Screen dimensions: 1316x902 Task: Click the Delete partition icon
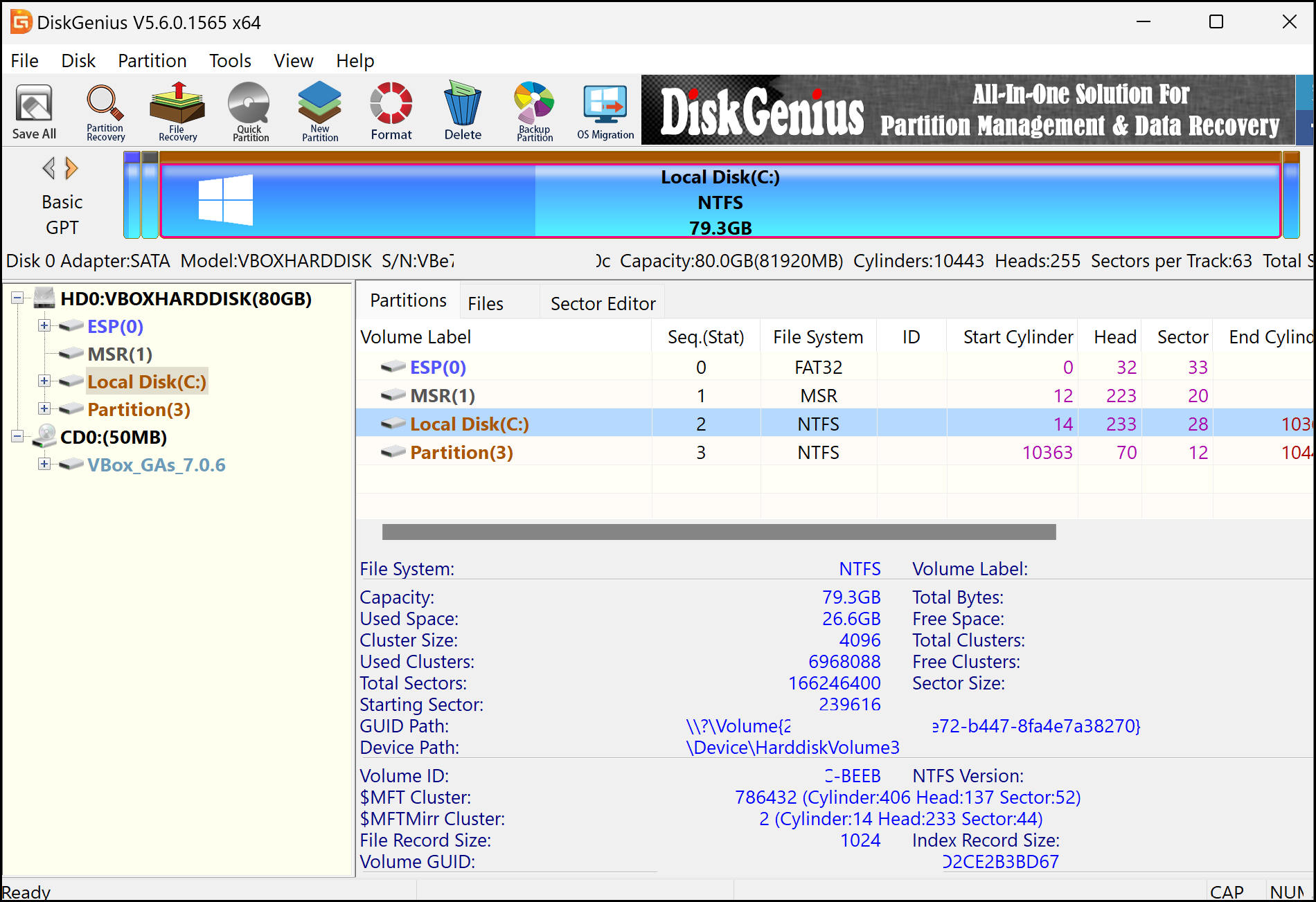click(x=463, y=111)
